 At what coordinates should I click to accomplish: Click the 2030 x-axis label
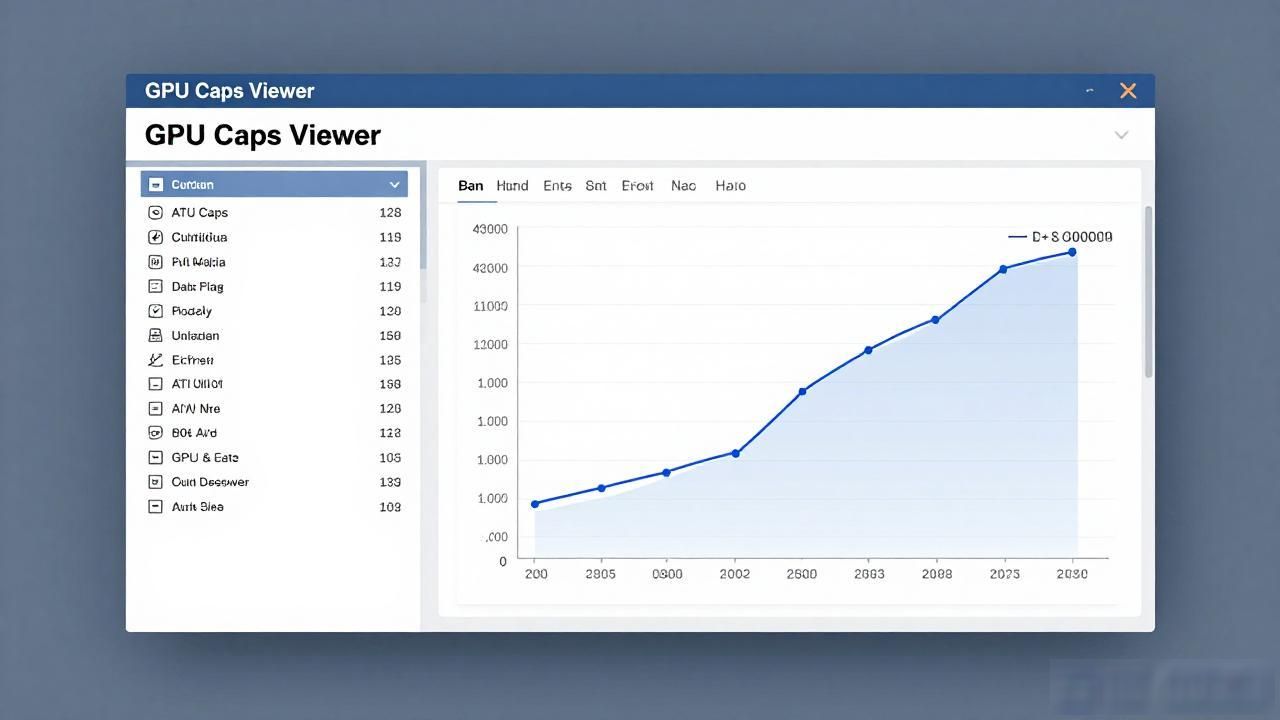coord(1072,574)
